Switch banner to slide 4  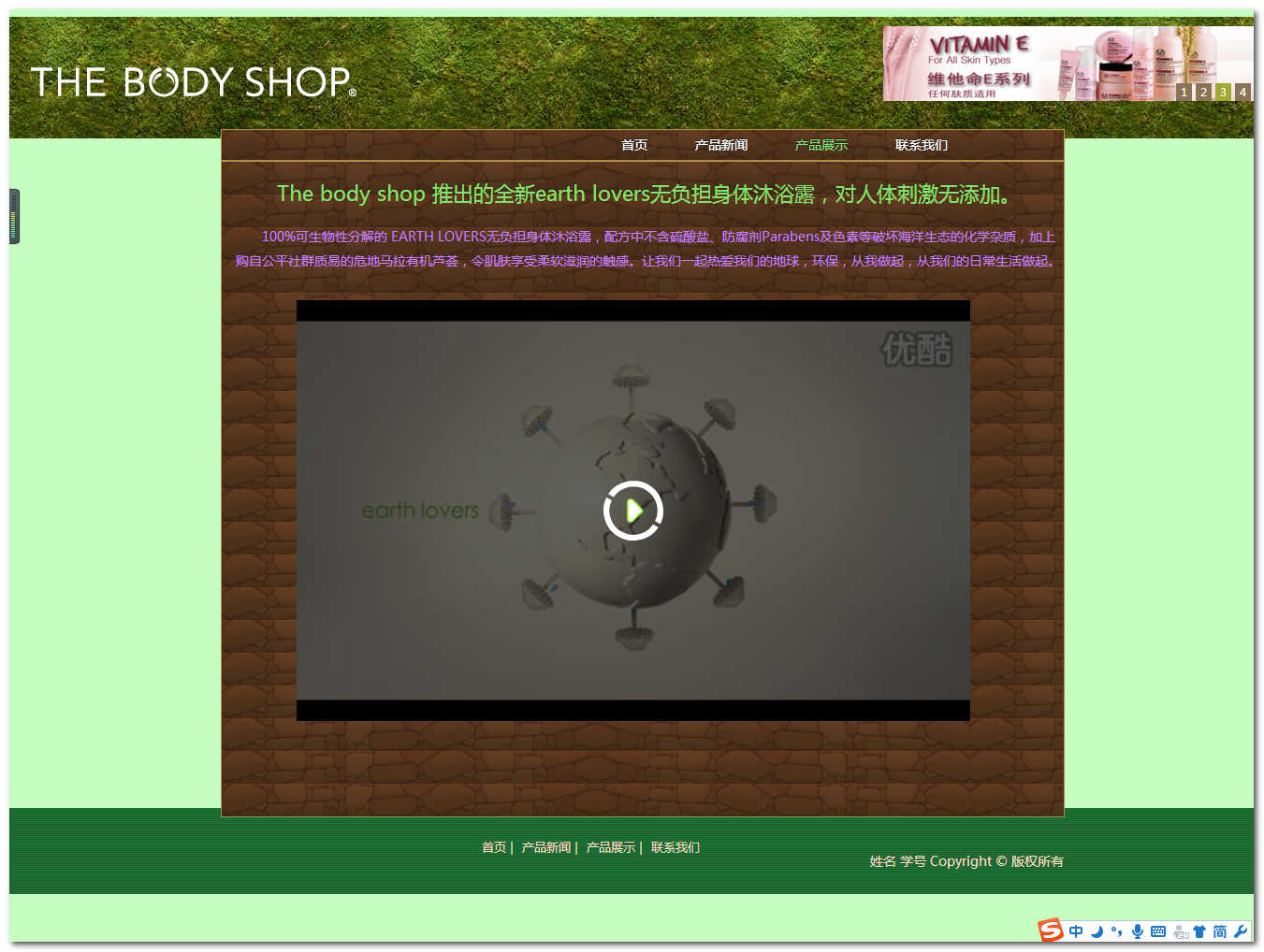tap(1242, 92)
